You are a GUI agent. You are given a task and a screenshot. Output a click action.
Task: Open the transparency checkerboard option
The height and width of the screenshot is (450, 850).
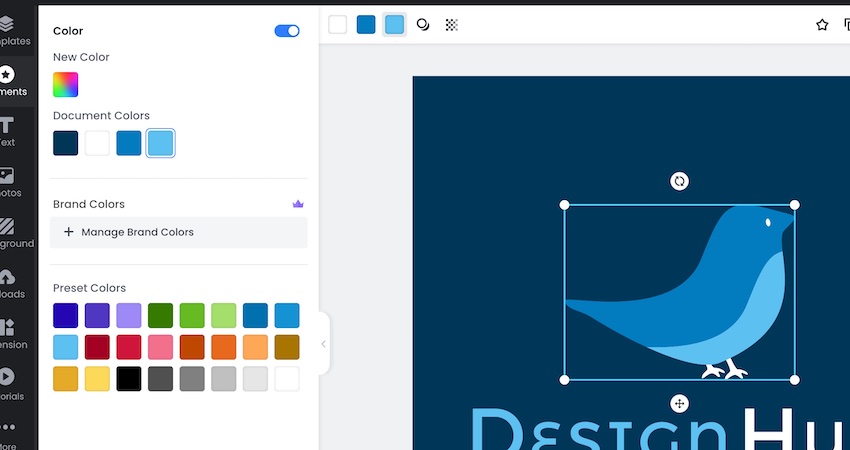452,24
